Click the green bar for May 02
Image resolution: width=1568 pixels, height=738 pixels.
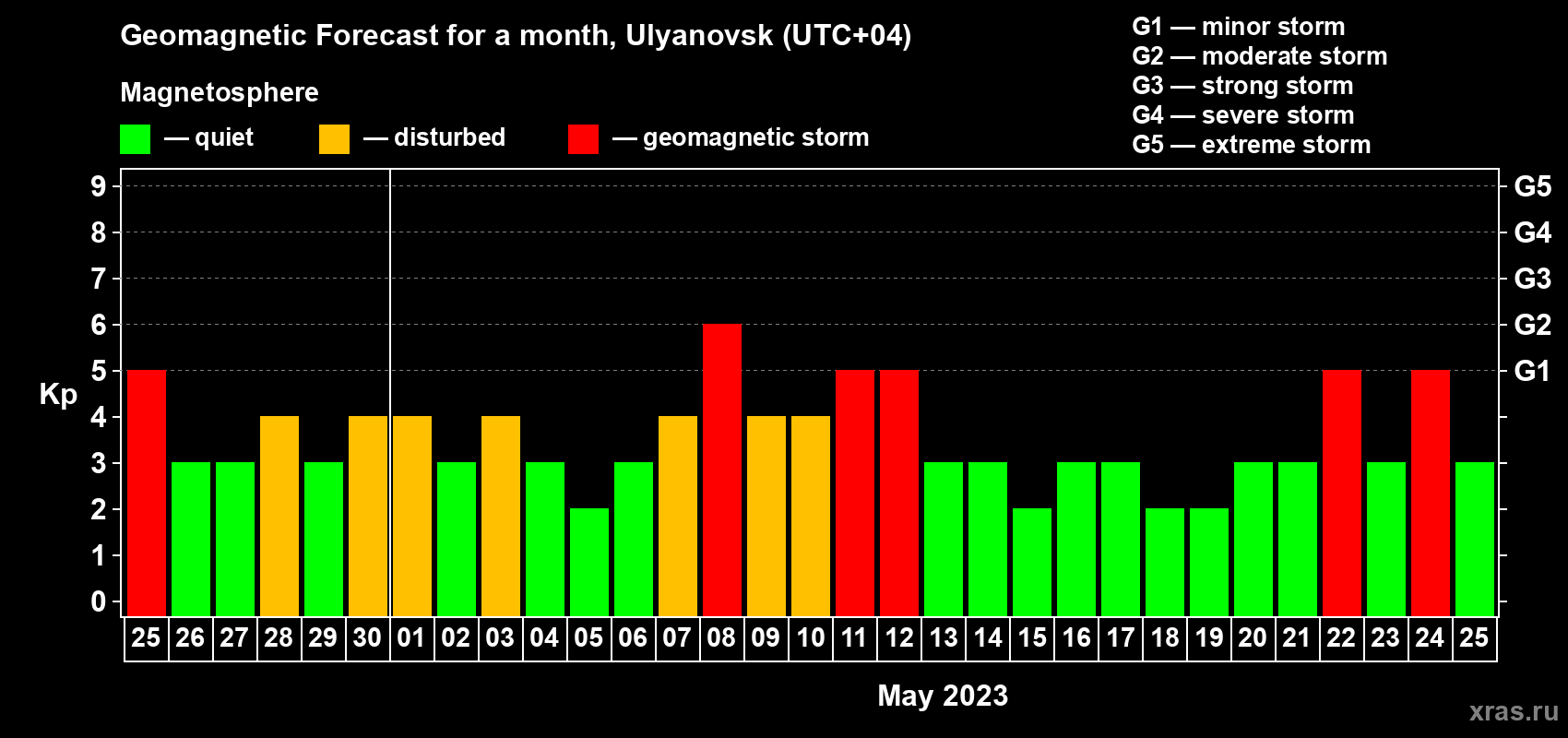(457, 540)
